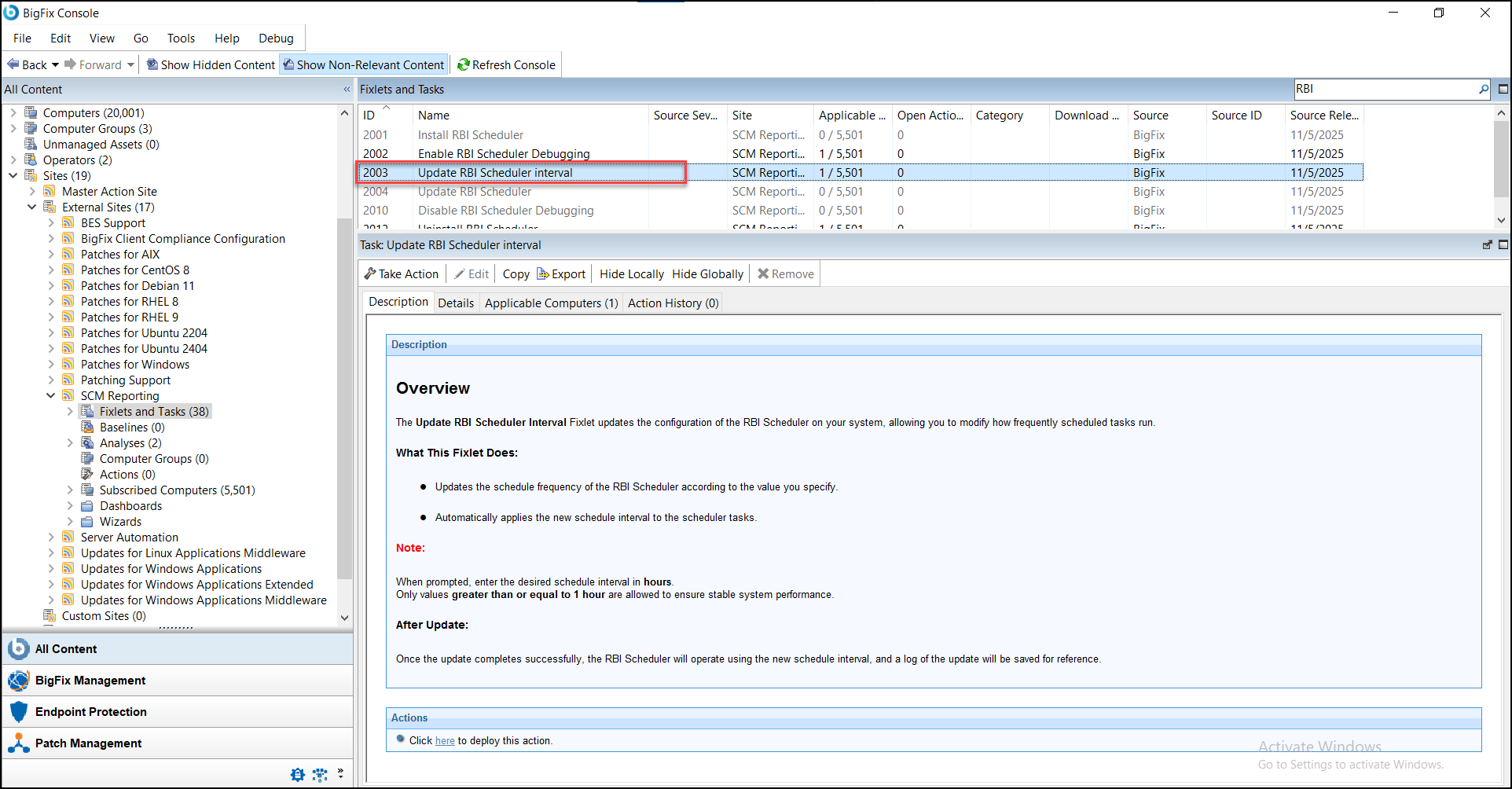Open the Tools menu

click(181, 38)
